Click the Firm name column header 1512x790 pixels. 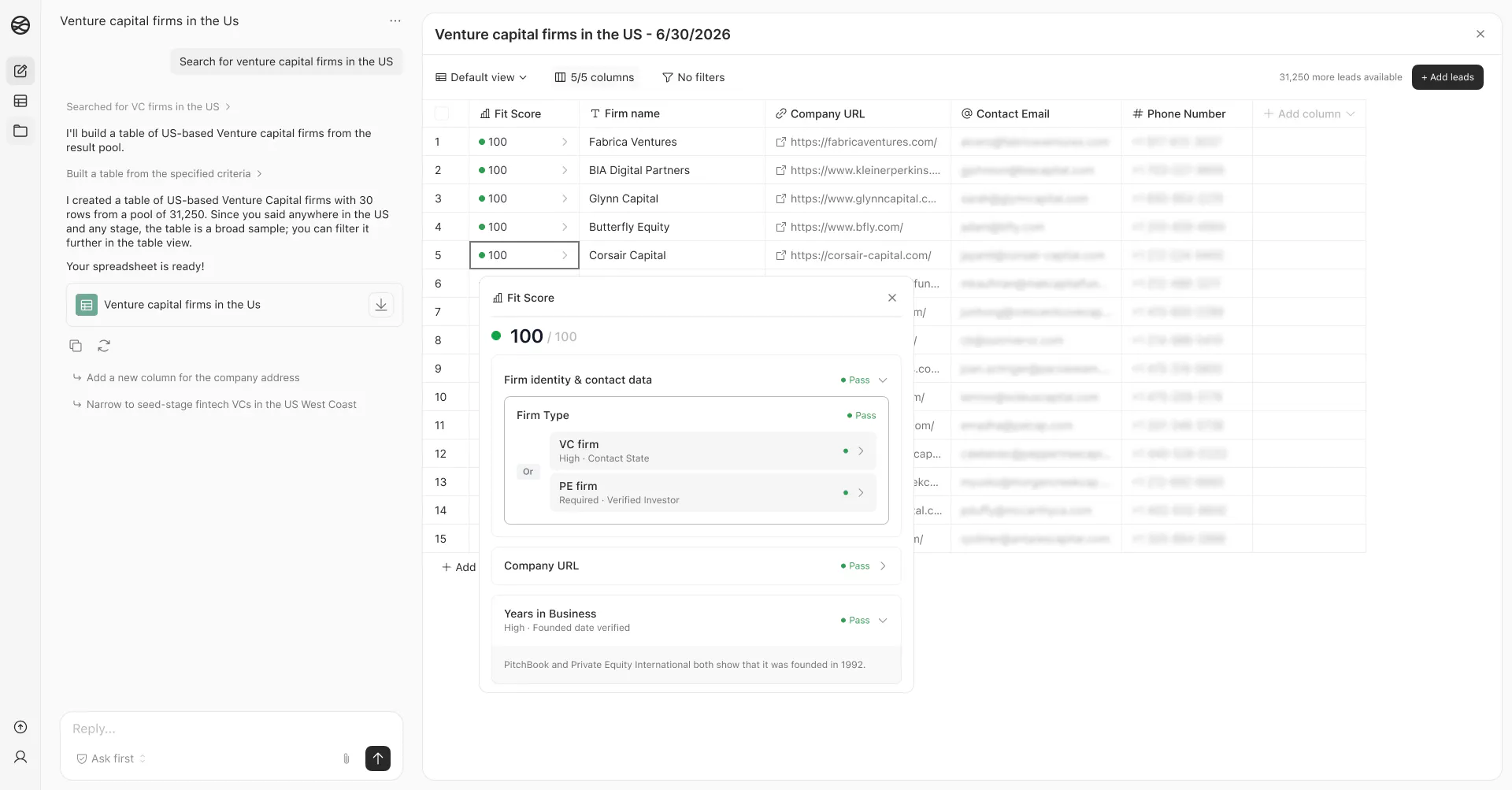tap(672, 113)
